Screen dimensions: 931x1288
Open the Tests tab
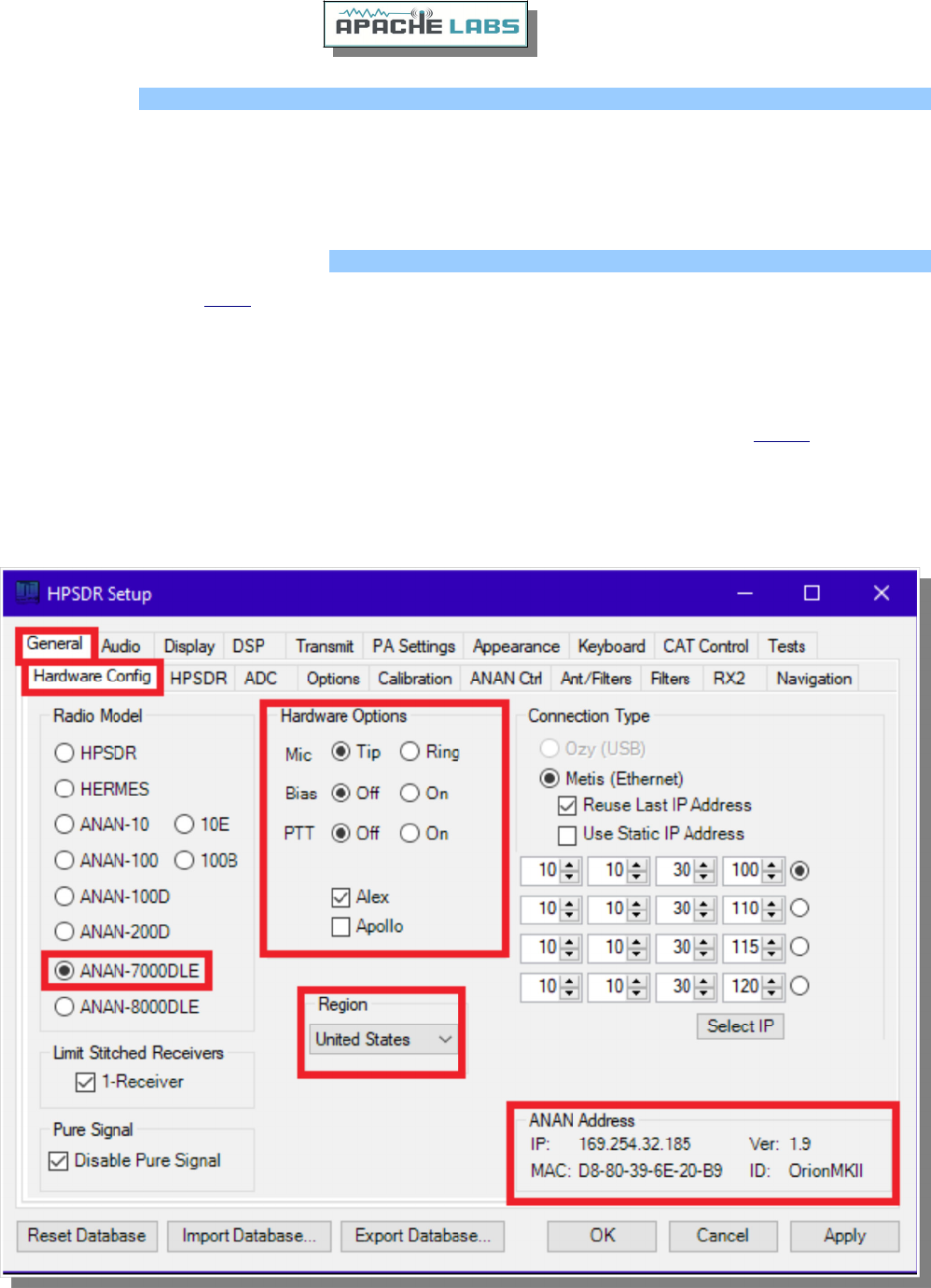coord(786,645)
